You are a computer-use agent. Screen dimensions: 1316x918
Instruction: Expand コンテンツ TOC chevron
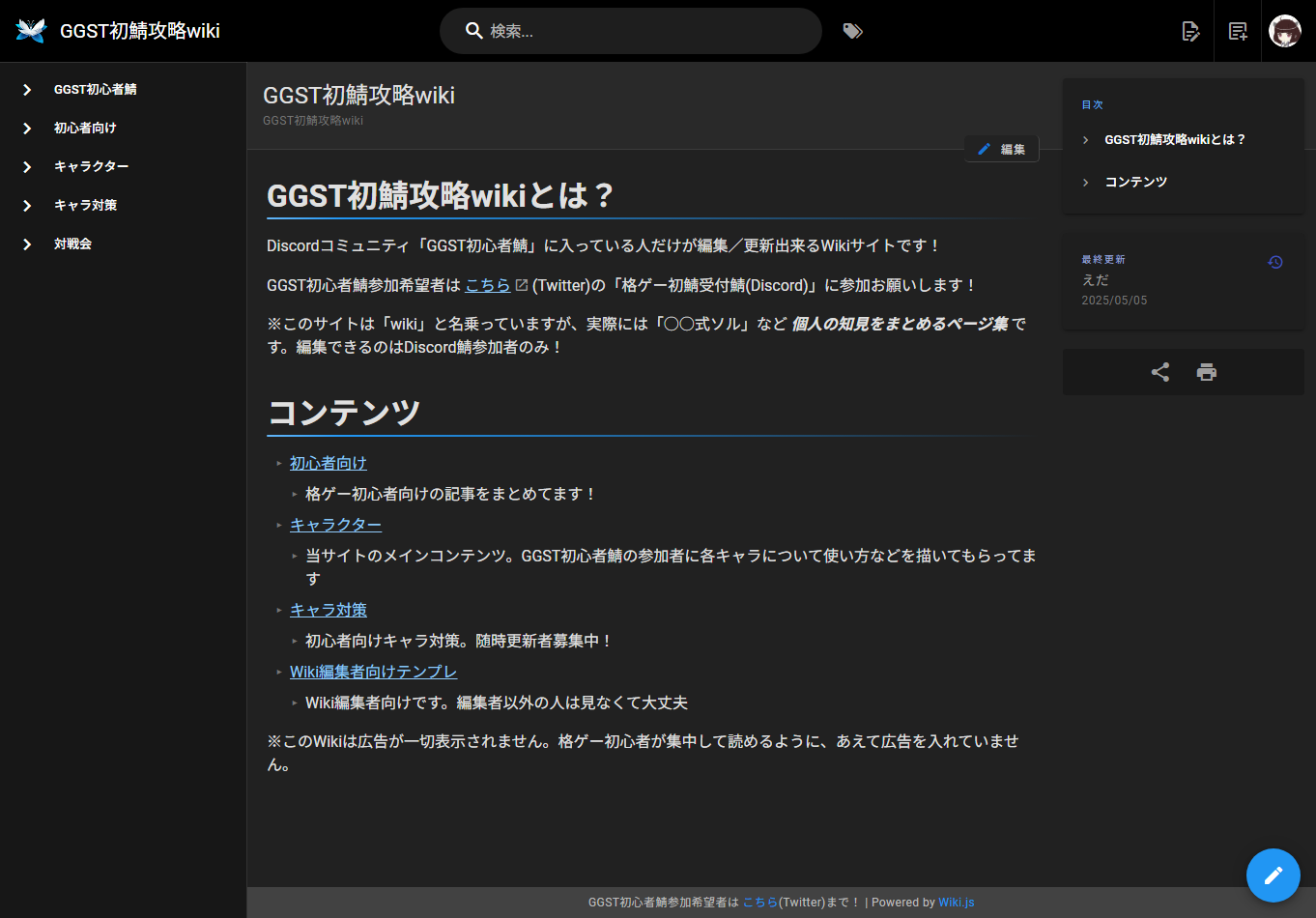[1086, 183]
